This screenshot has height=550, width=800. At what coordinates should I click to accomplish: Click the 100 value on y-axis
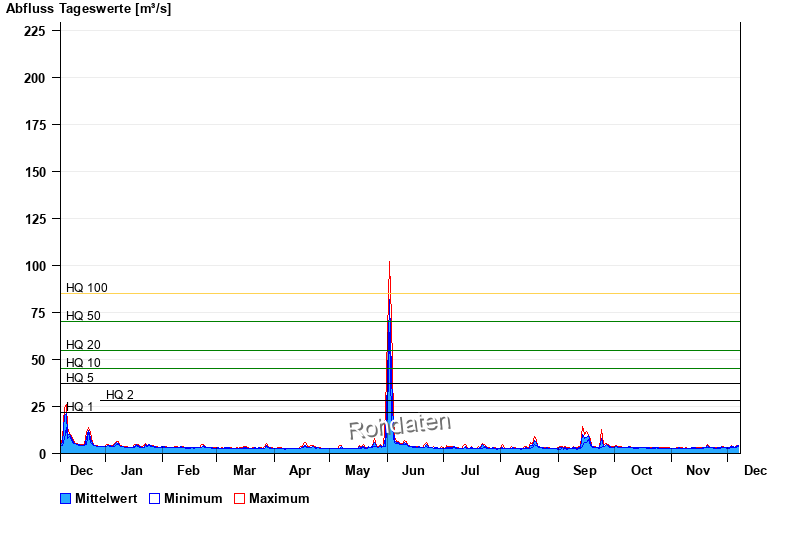pyautogui.click(x=36, y=266)
